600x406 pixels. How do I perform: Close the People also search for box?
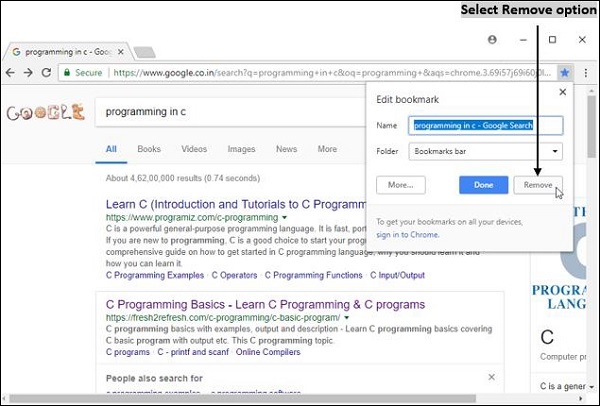point(491,377)
